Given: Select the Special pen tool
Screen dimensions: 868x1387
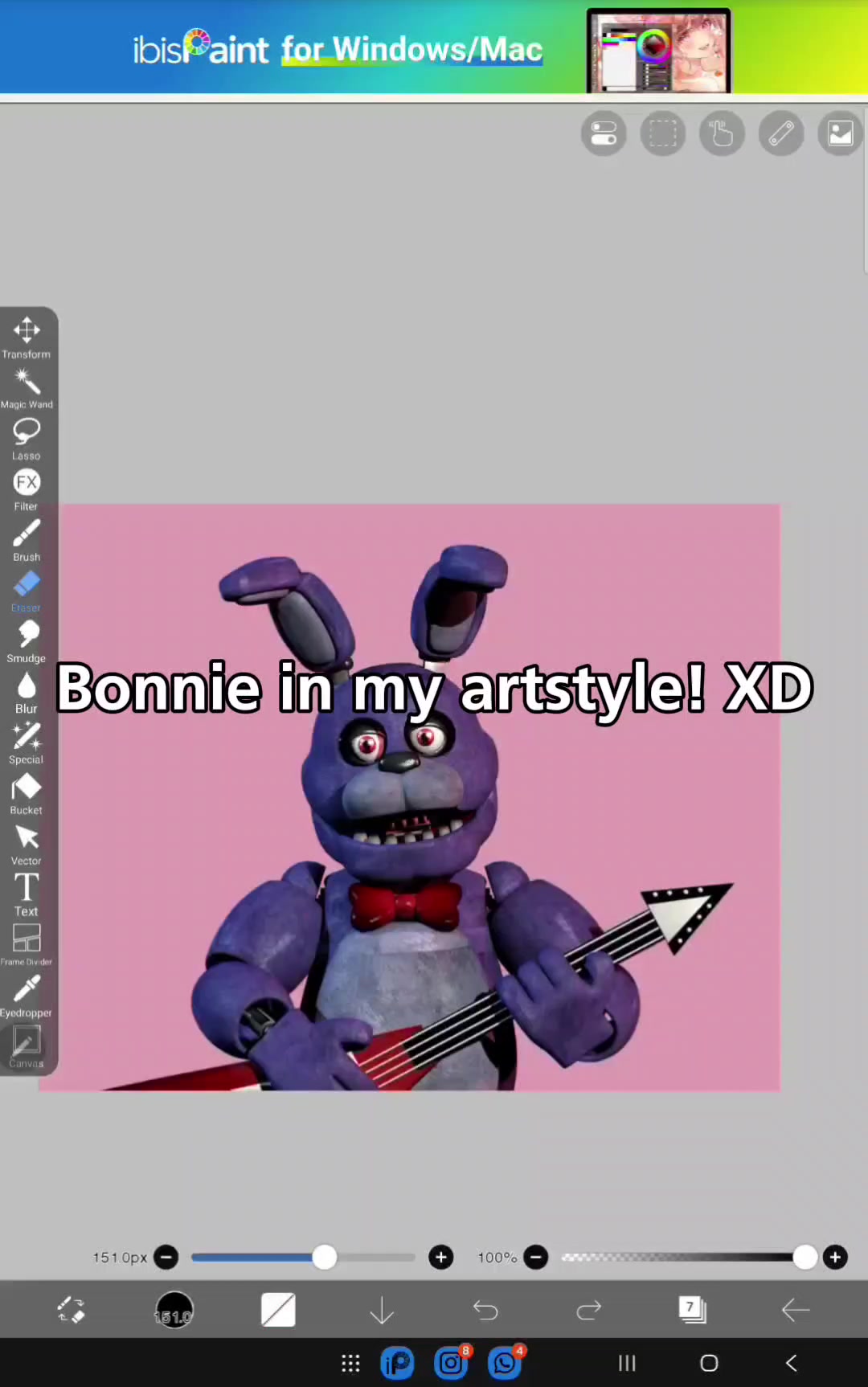Looking at the screenshot, I should (x=27, y=743).
